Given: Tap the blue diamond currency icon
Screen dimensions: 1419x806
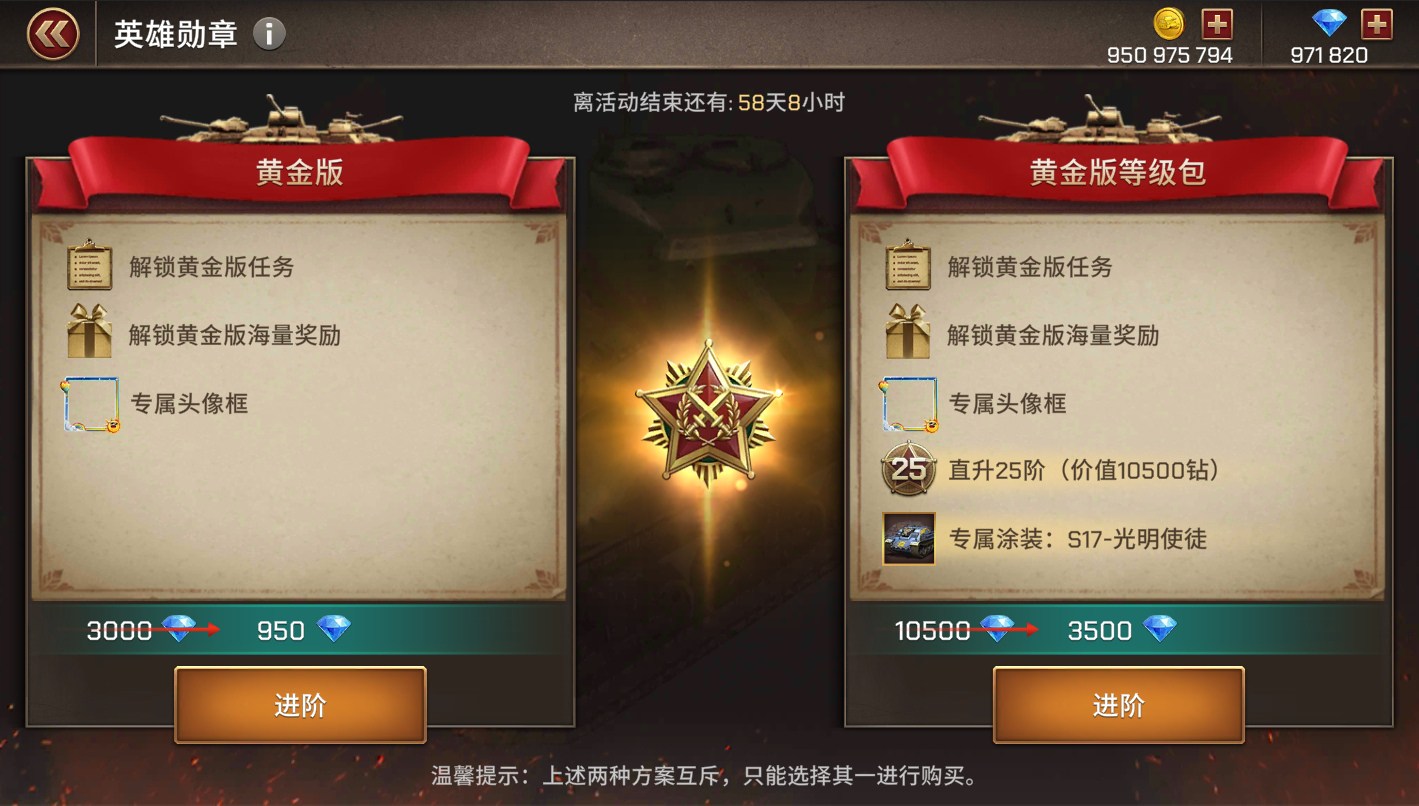Looking at the screenshot, I should [x=1329, y=23].
